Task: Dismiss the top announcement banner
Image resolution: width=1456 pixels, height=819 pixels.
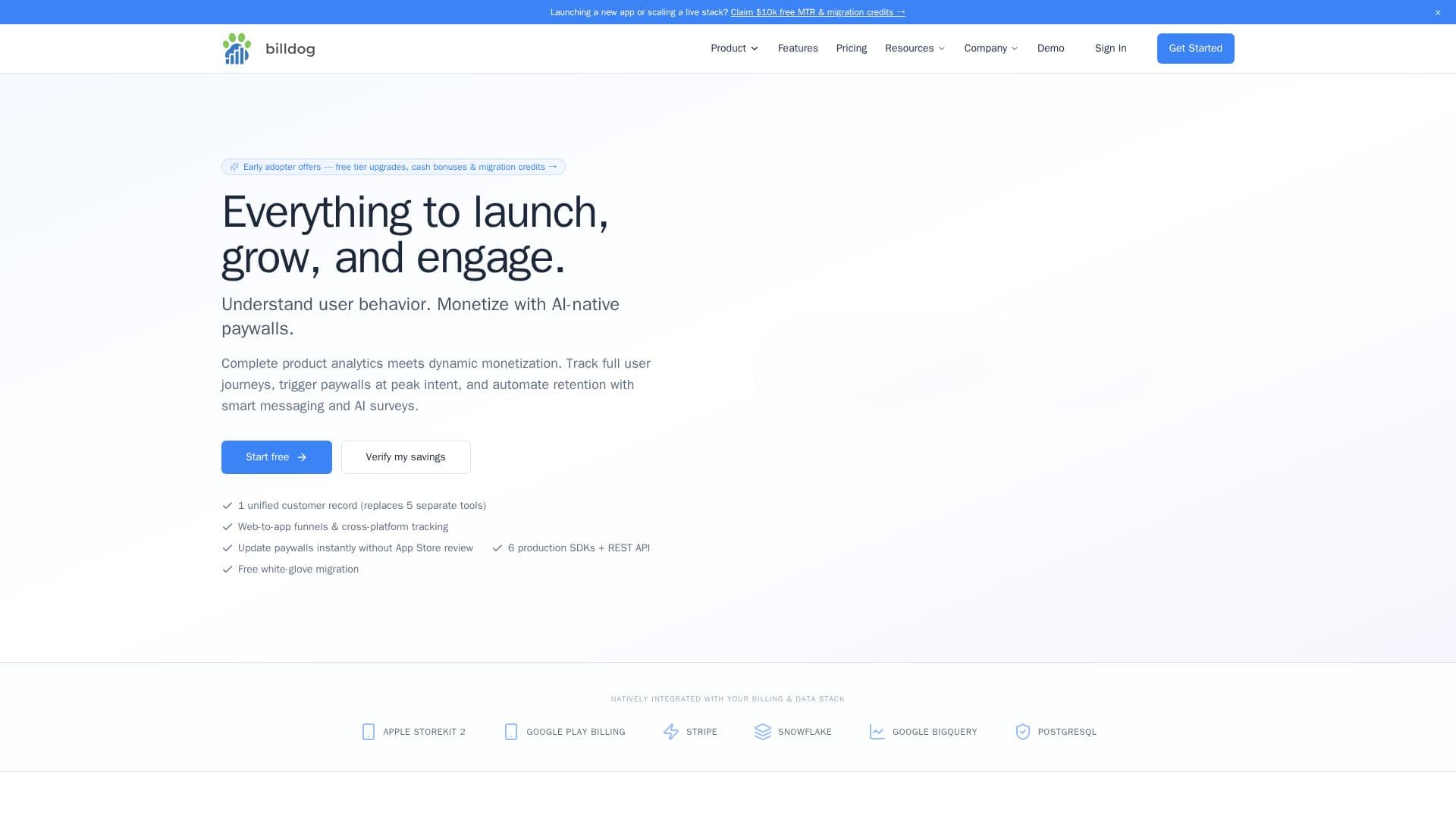Action: [x=1438, y=12]
